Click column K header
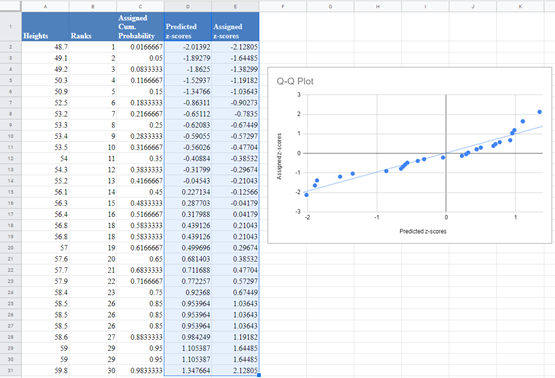555x378 pixels. point(520,6)
